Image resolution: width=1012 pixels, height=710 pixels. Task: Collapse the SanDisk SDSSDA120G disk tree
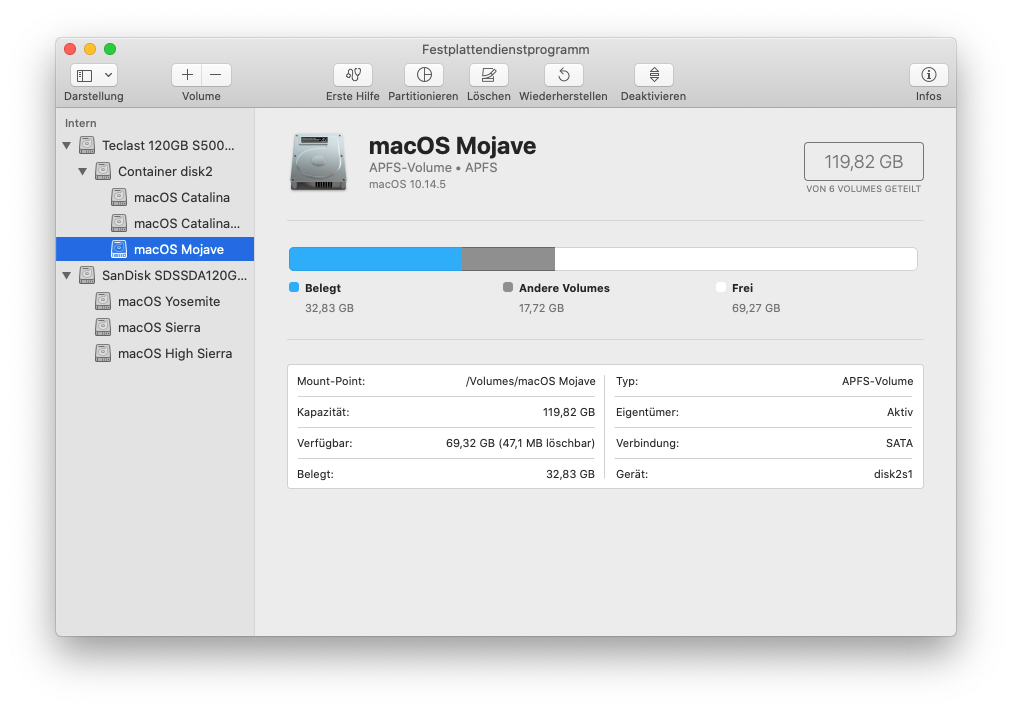click(x=66, y=276)
